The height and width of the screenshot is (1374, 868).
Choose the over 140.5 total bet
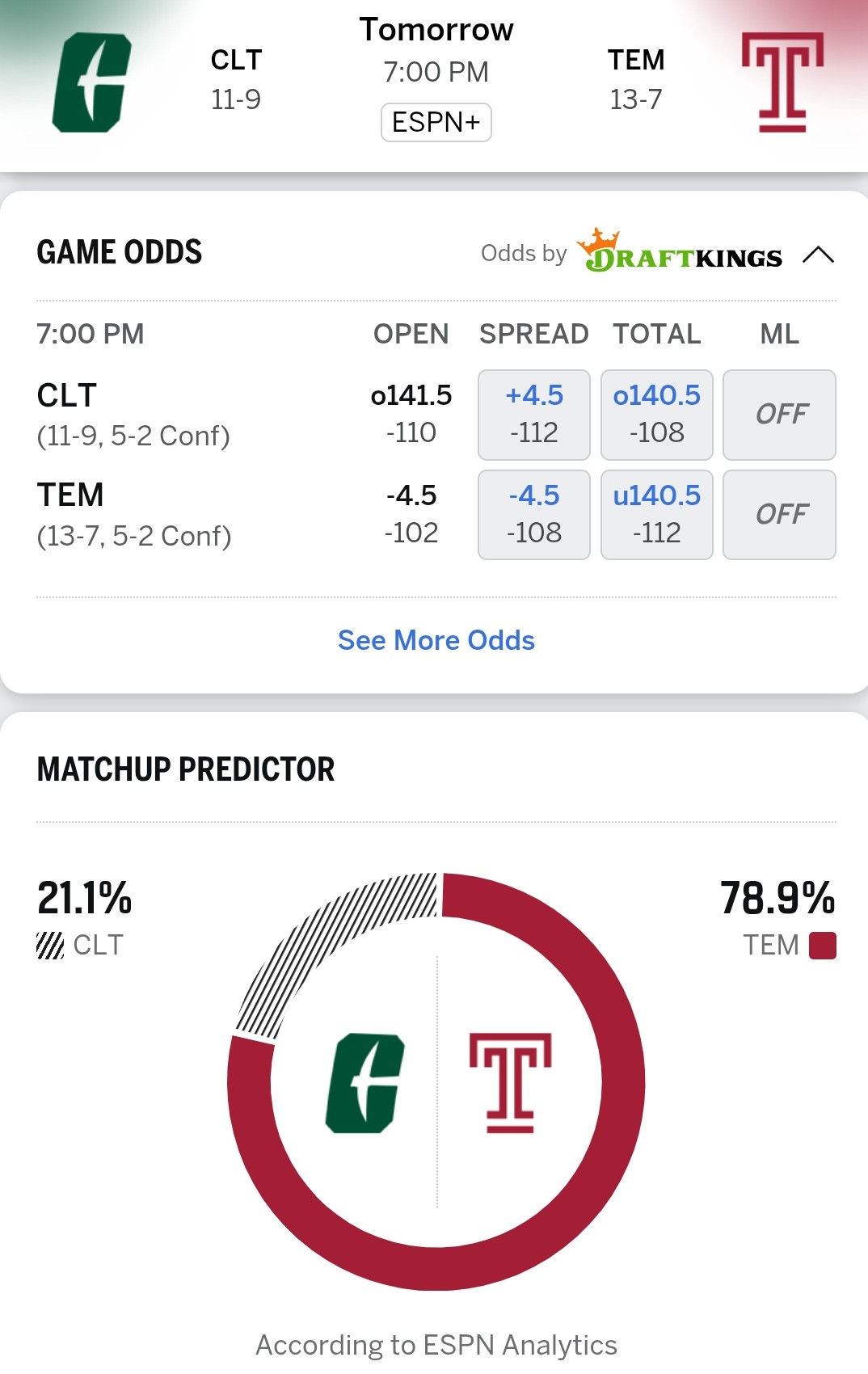click(657, 415)
